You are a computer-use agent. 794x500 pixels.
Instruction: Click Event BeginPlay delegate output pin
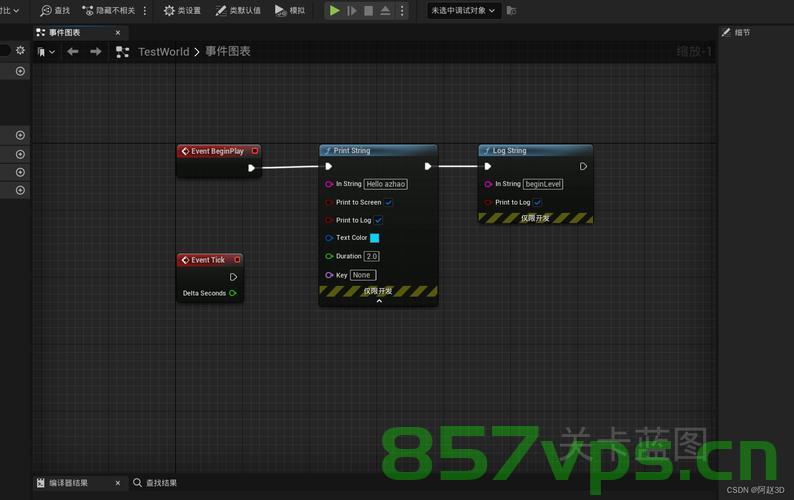pos(255,150)
